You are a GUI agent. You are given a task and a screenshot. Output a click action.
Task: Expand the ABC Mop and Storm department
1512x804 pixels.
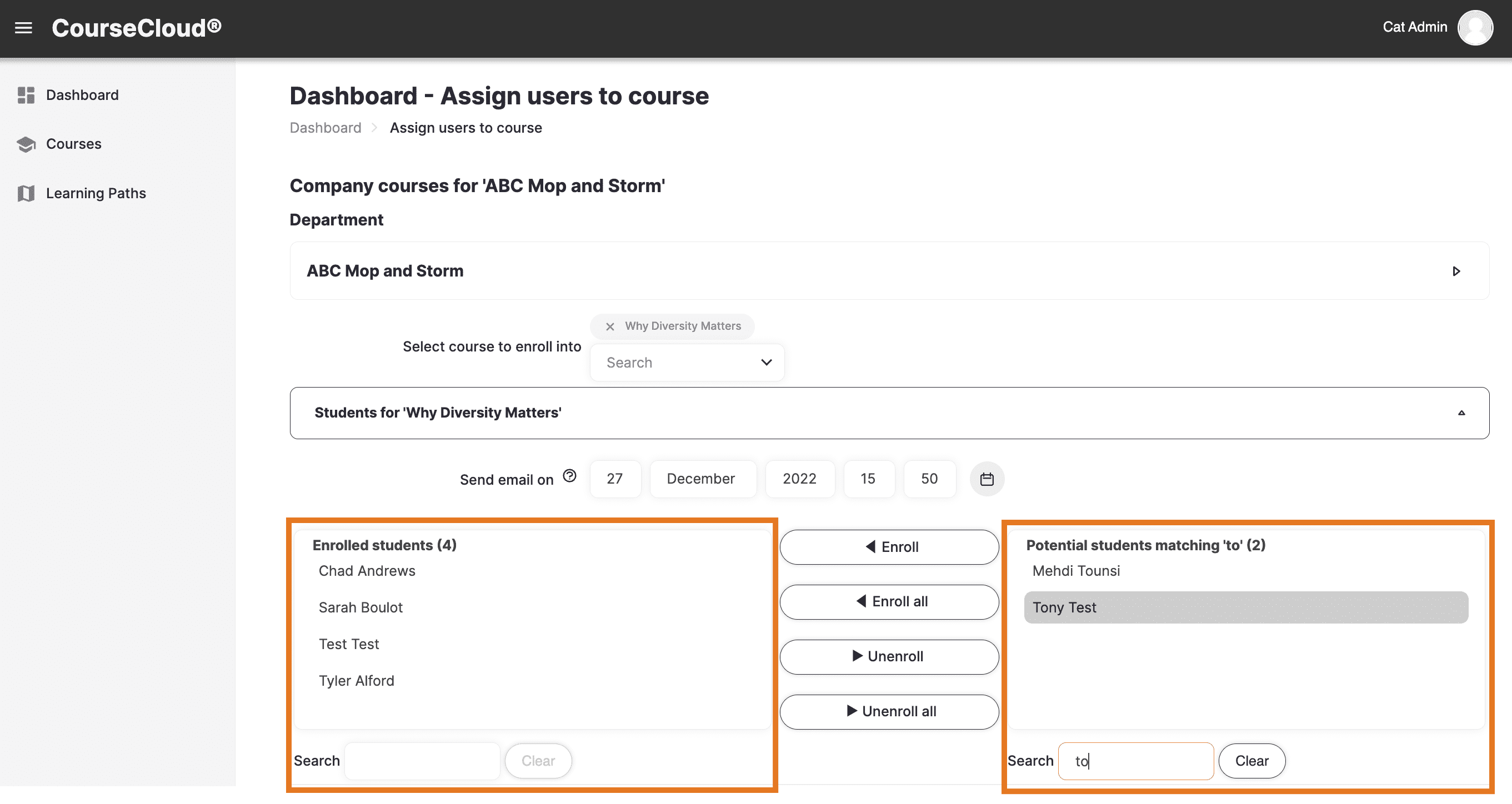click(x=1456, y=271)
